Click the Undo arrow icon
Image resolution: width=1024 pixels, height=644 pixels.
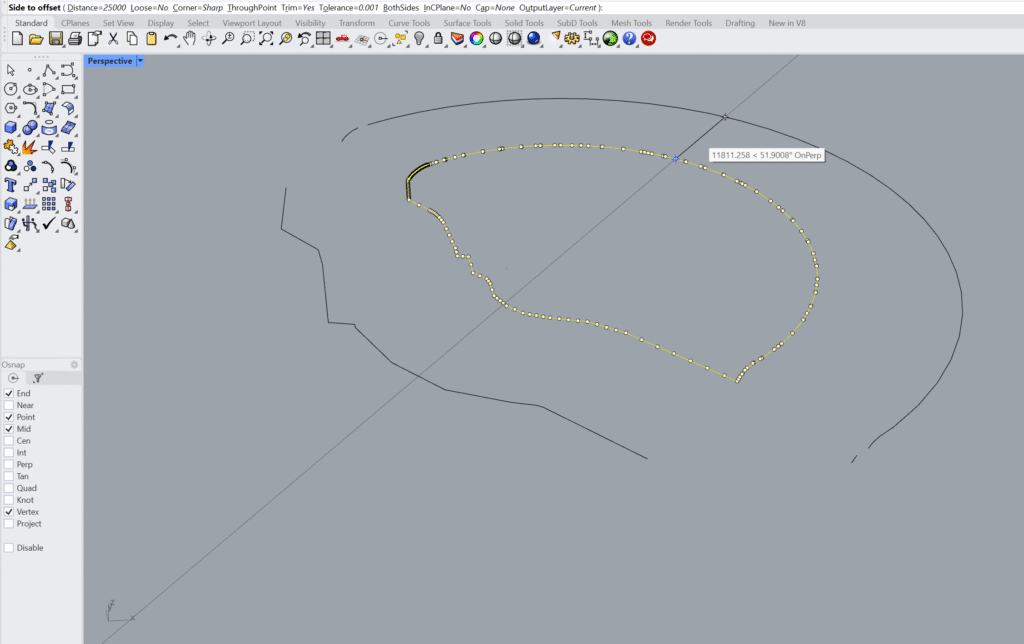tap(170, 39)
